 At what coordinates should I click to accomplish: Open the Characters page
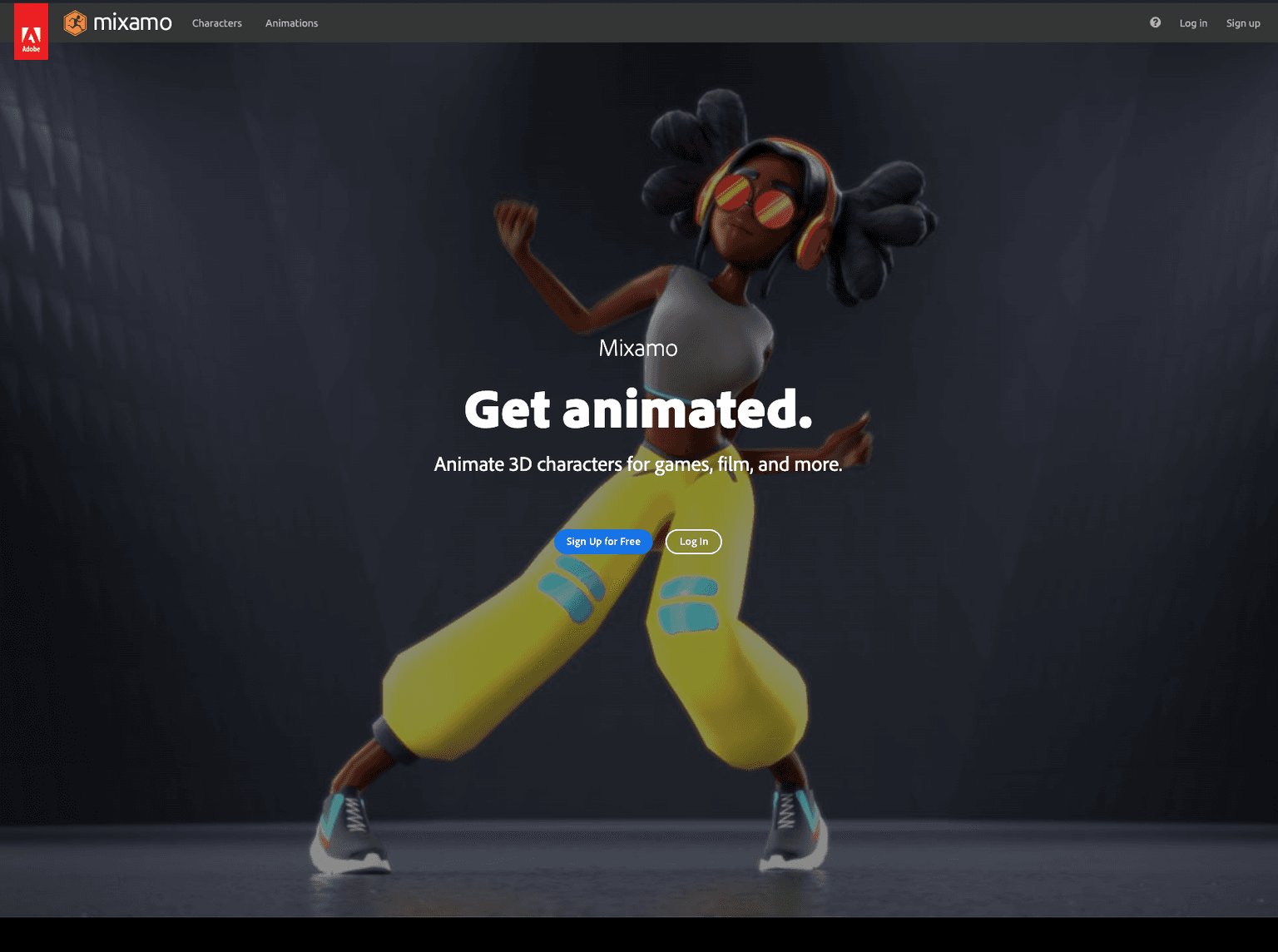coord(216,23)
